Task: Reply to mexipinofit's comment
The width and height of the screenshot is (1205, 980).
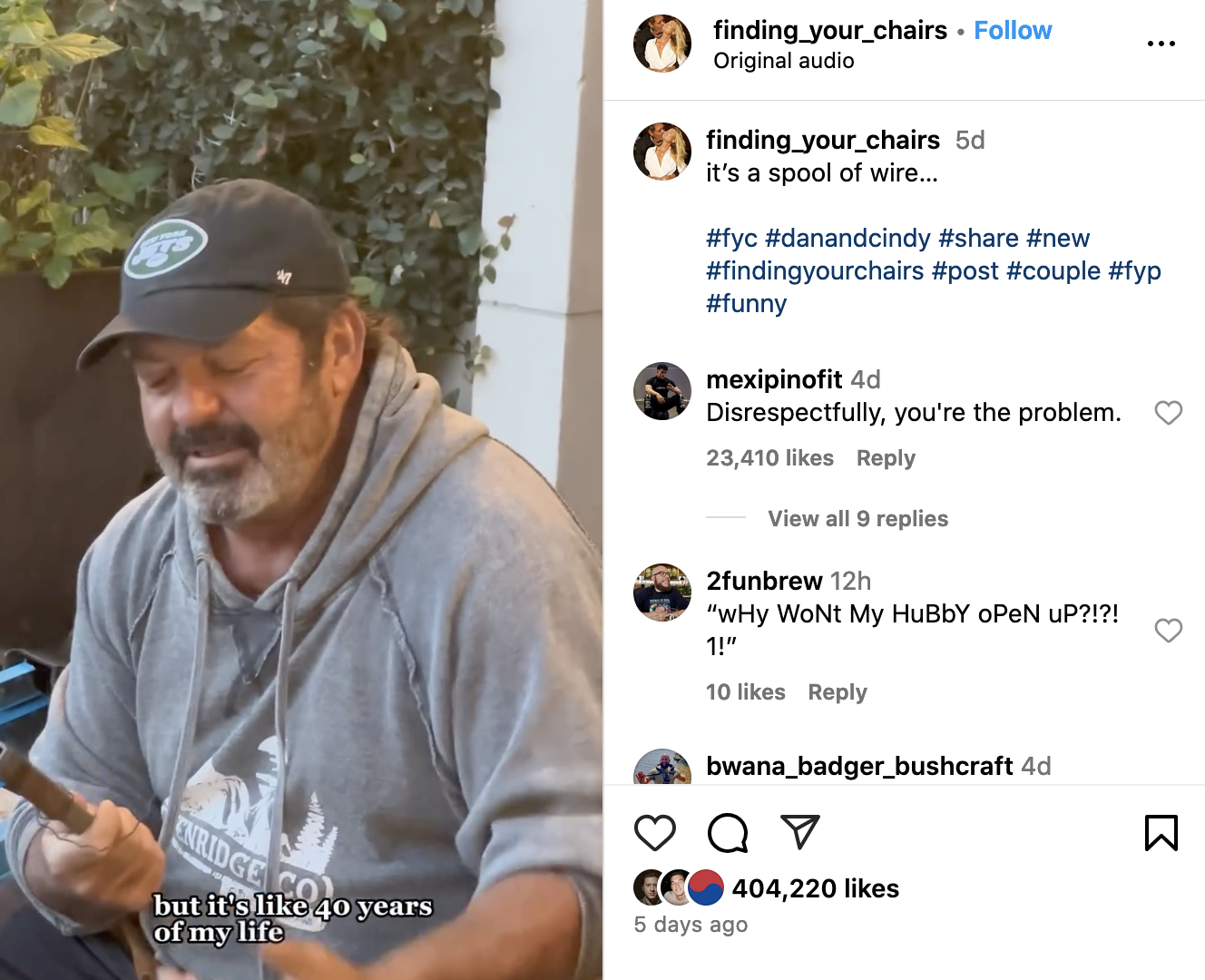Action: click(x=886, y=458)
